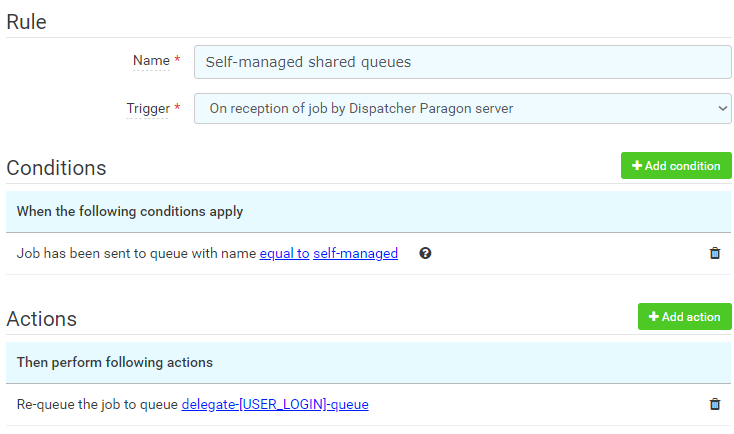Edit the 'self-managed' queue name value

point(355,254)
